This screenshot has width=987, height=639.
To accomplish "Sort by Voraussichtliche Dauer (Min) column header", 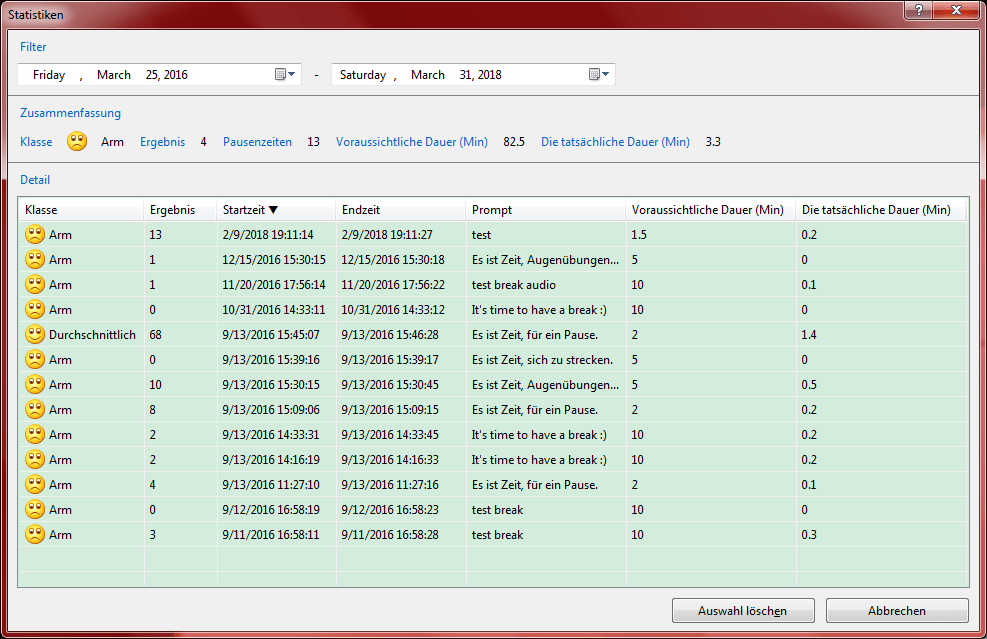I will click(711, 210).
